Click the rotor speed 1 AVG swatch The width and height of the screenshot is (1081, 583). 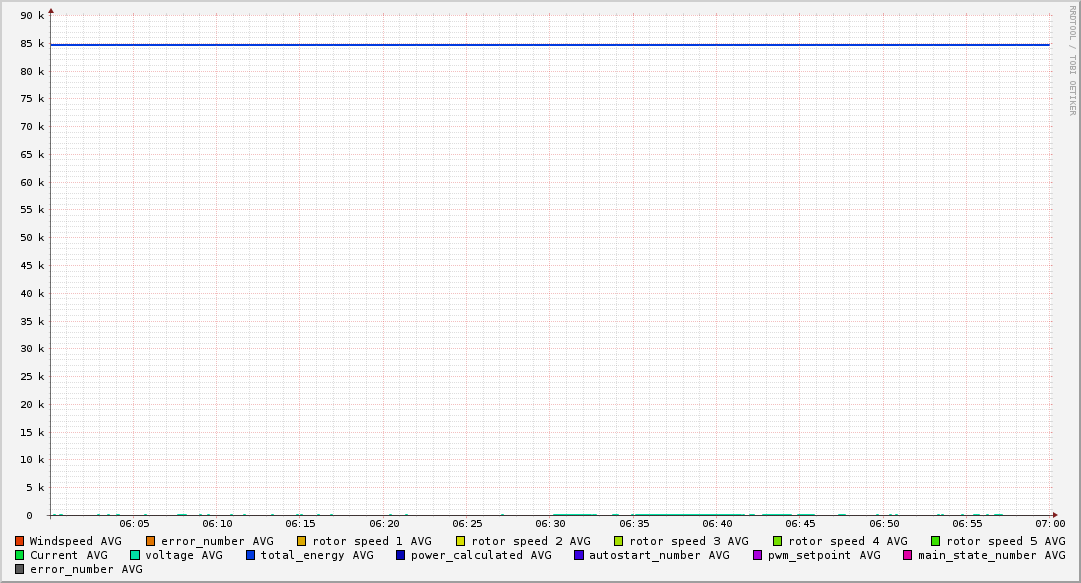pos(302,541)
